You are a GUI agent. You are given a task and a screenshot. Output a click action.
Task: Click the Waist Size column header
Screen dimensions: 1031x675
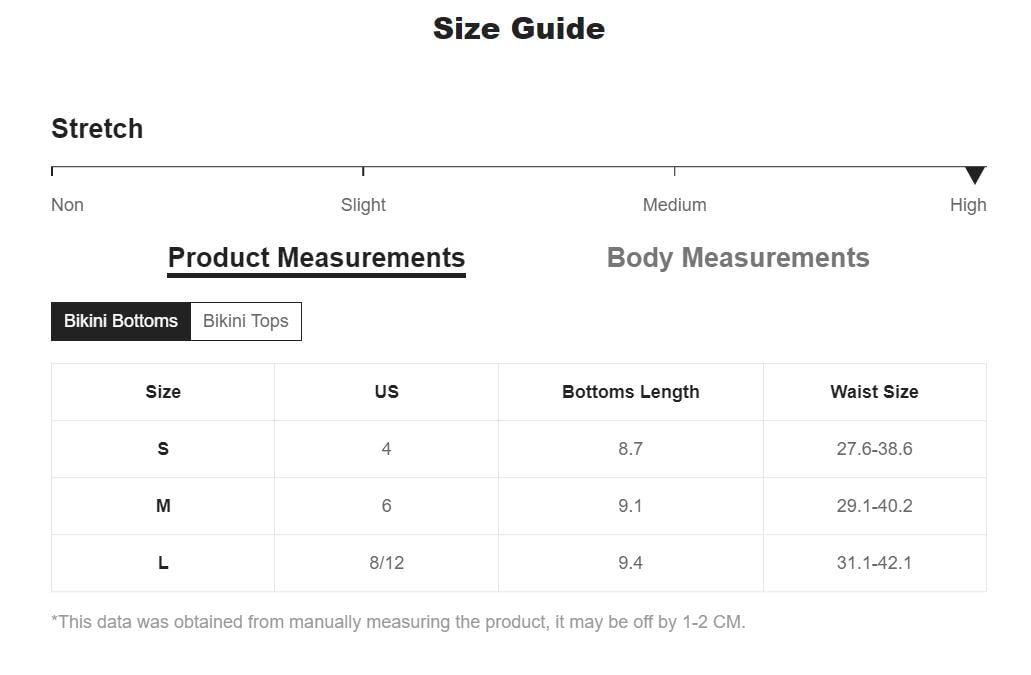tap(873, 392)
